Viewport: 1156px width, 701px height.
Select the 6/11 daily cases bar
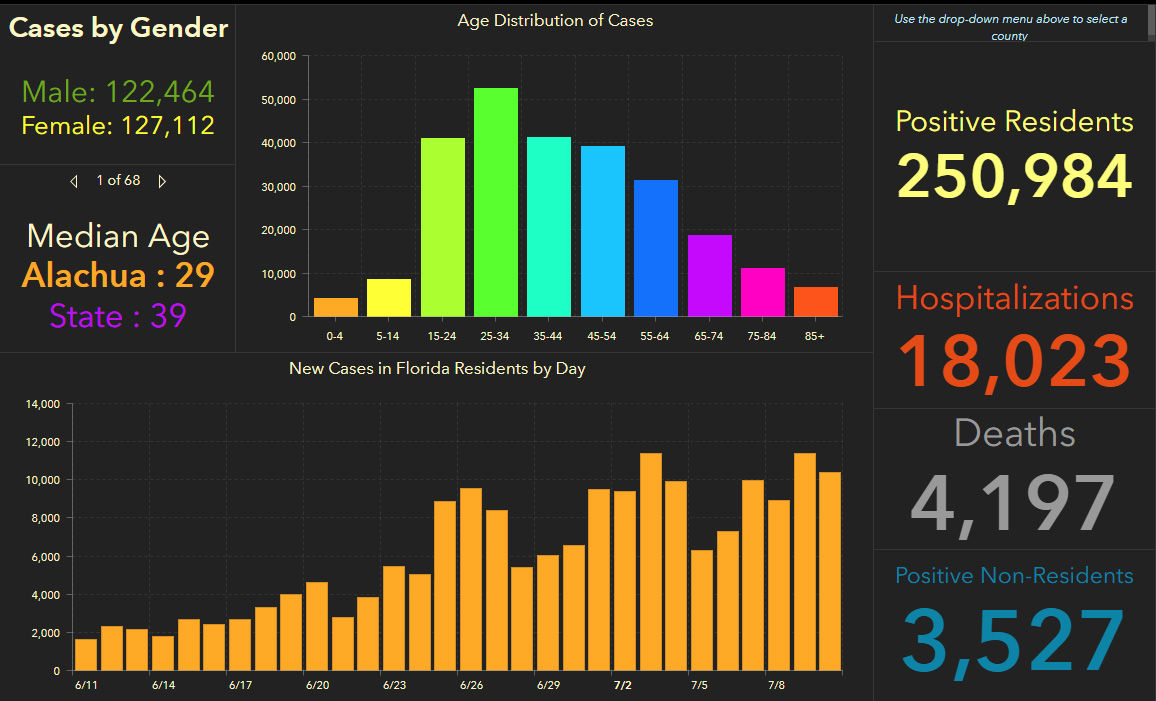coord(86,655)
